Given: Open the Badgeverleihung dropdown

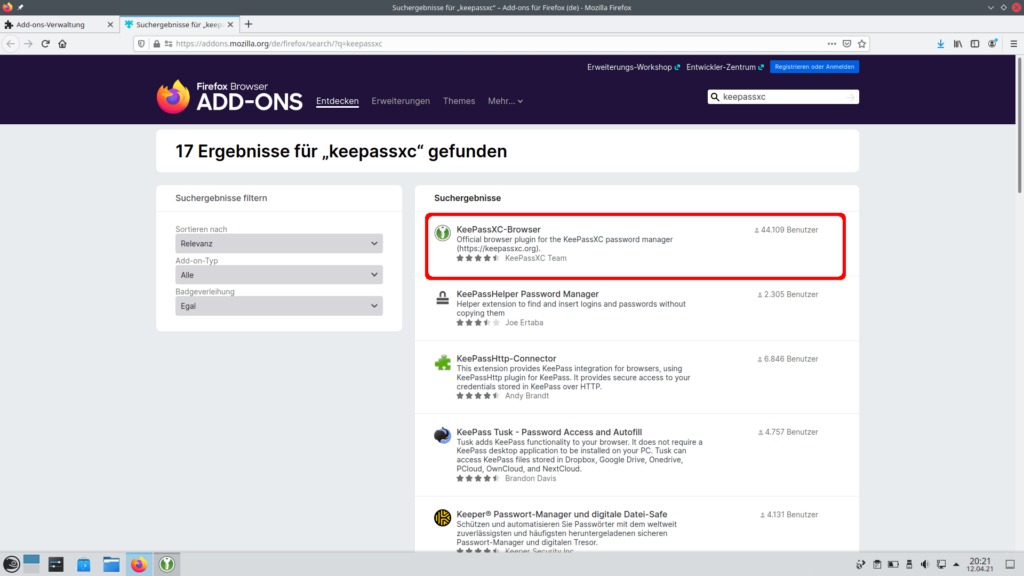Looking at the screenshot, I should point(279,306).
